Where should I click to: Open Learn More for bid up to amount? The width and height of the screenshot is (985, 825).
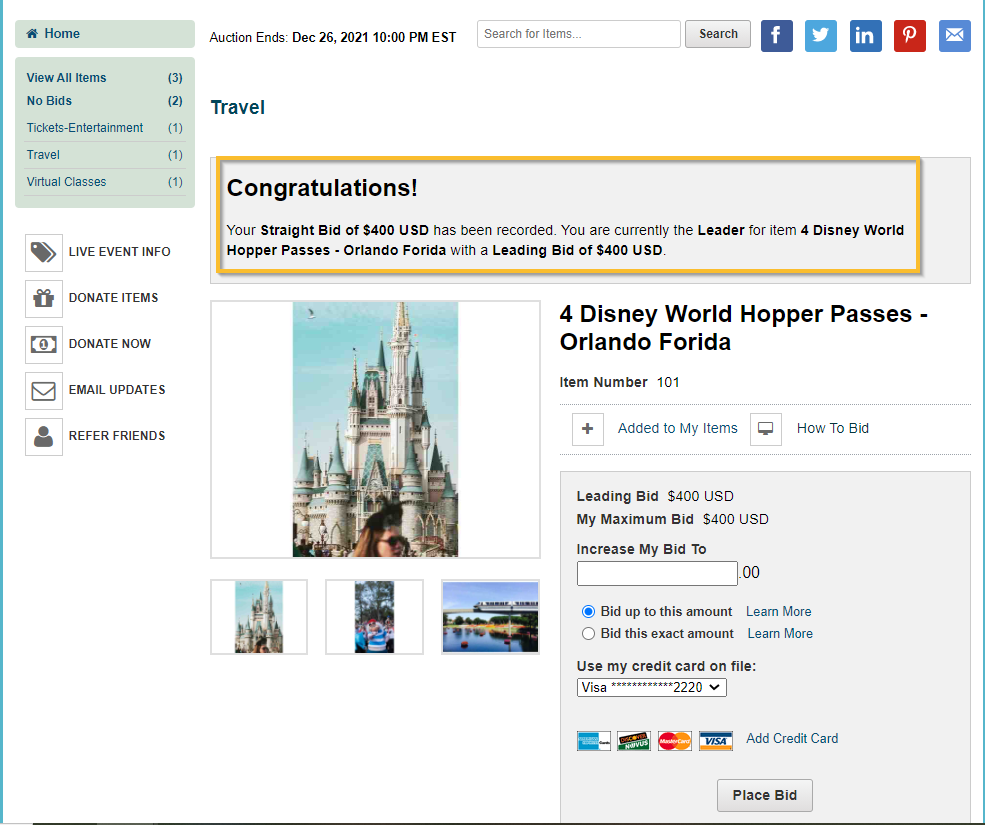click(x=778, y=611)
